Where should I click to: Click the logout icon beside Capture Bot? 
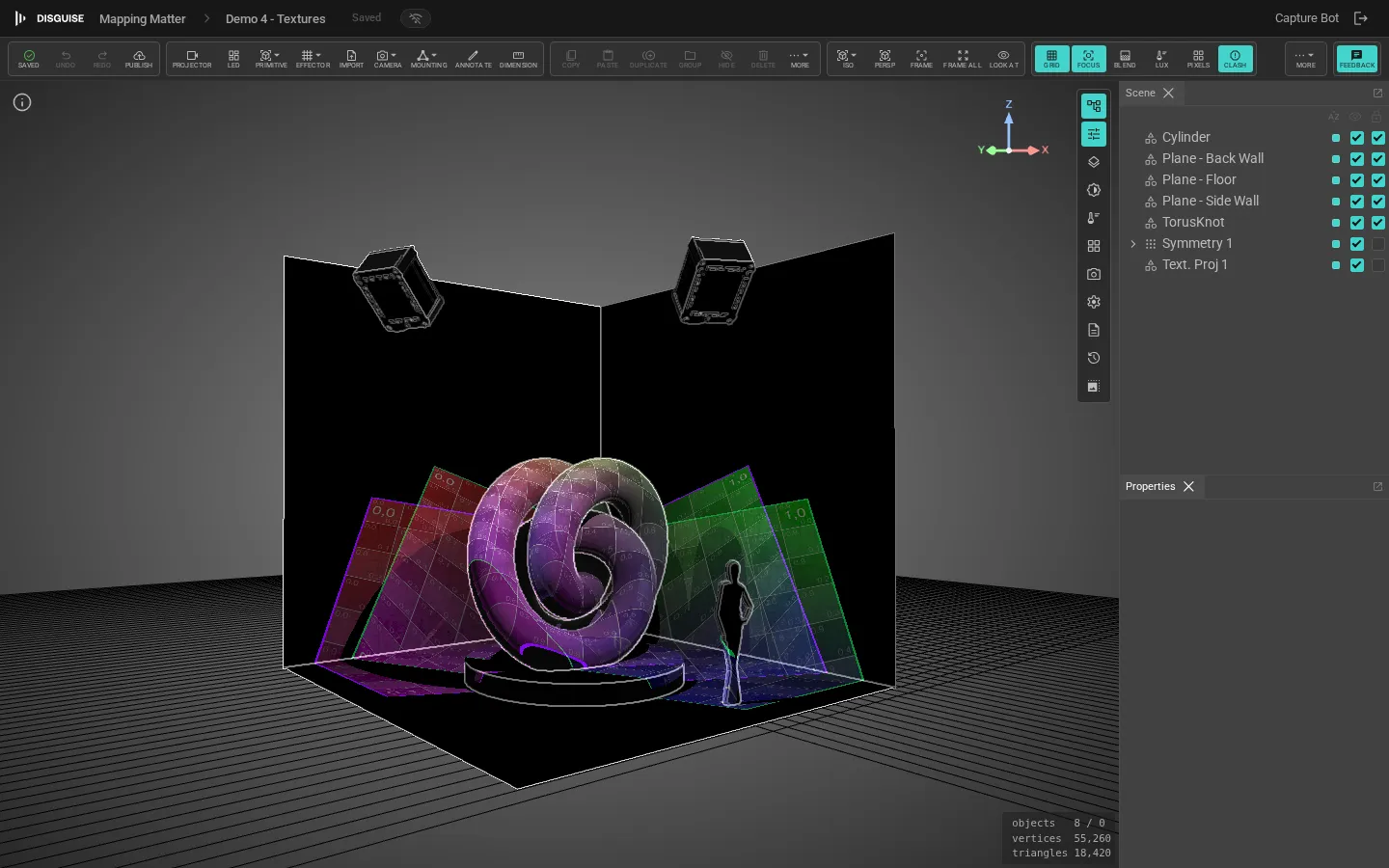[x=1361, y=18]
